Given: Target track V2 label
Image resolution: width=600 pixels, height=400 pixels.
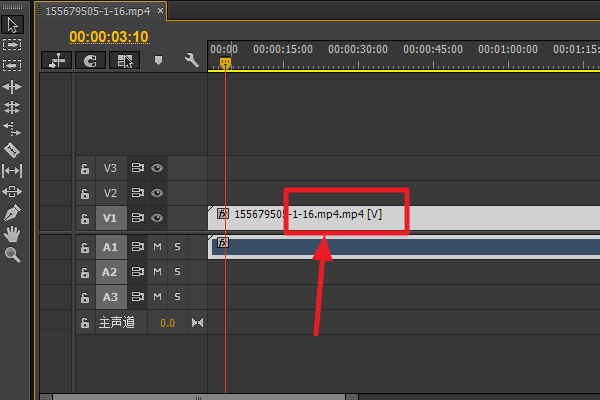Looking at the screenshot, I should (x=111, y=193).
